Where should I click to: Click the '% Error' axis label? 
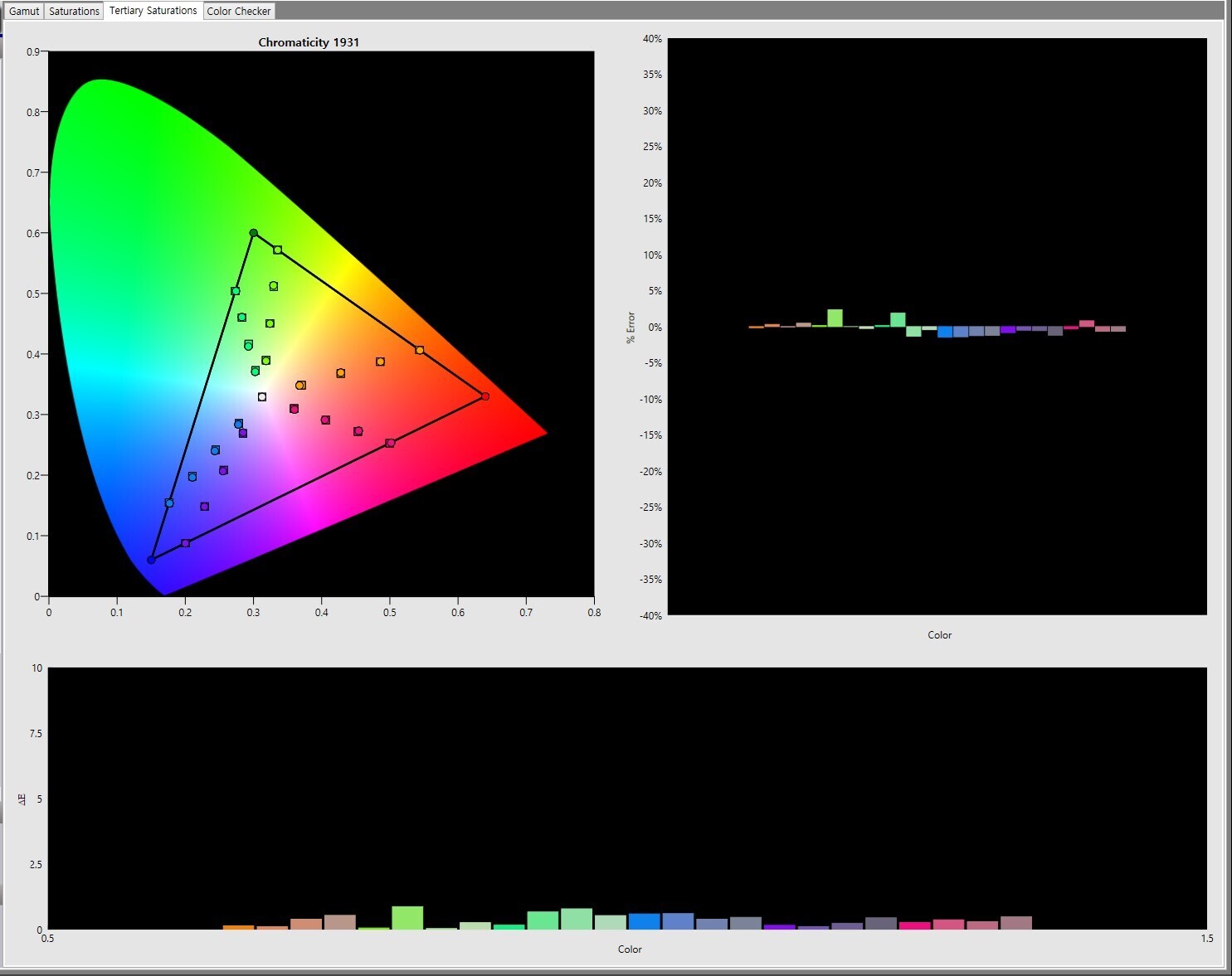pos(631,328)
